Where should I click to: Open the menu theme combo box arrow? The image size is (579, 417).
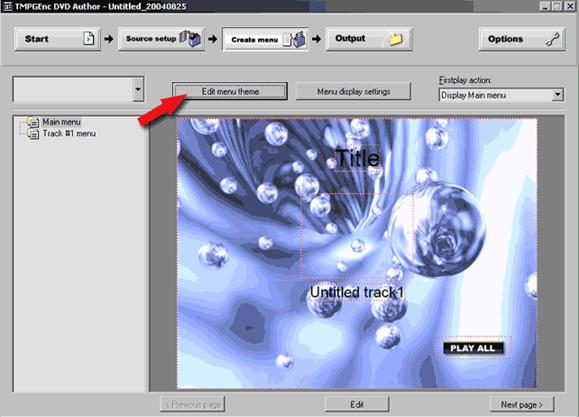(138, 89)
